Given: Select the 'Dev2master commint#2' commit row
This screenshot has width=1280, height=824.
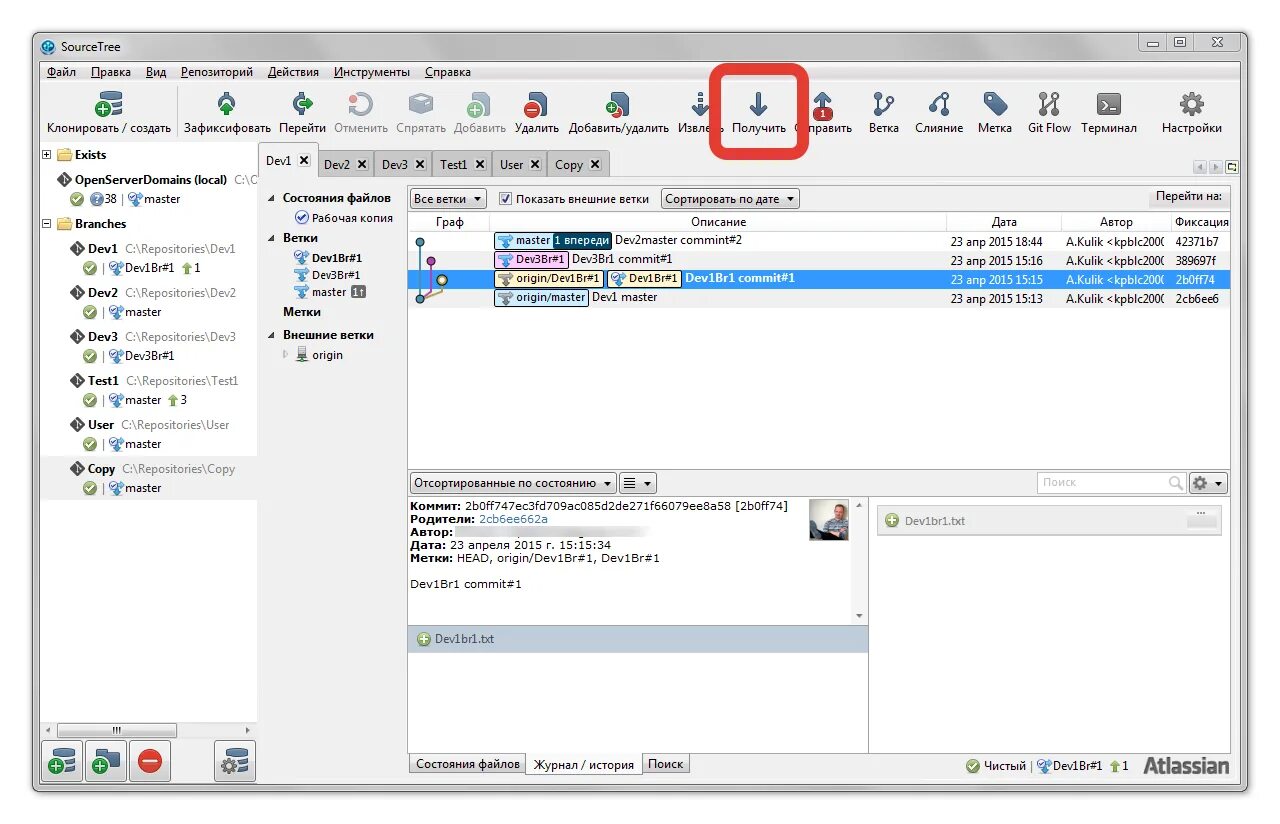Looking at the screenshot, I should (x=819, y=241).
